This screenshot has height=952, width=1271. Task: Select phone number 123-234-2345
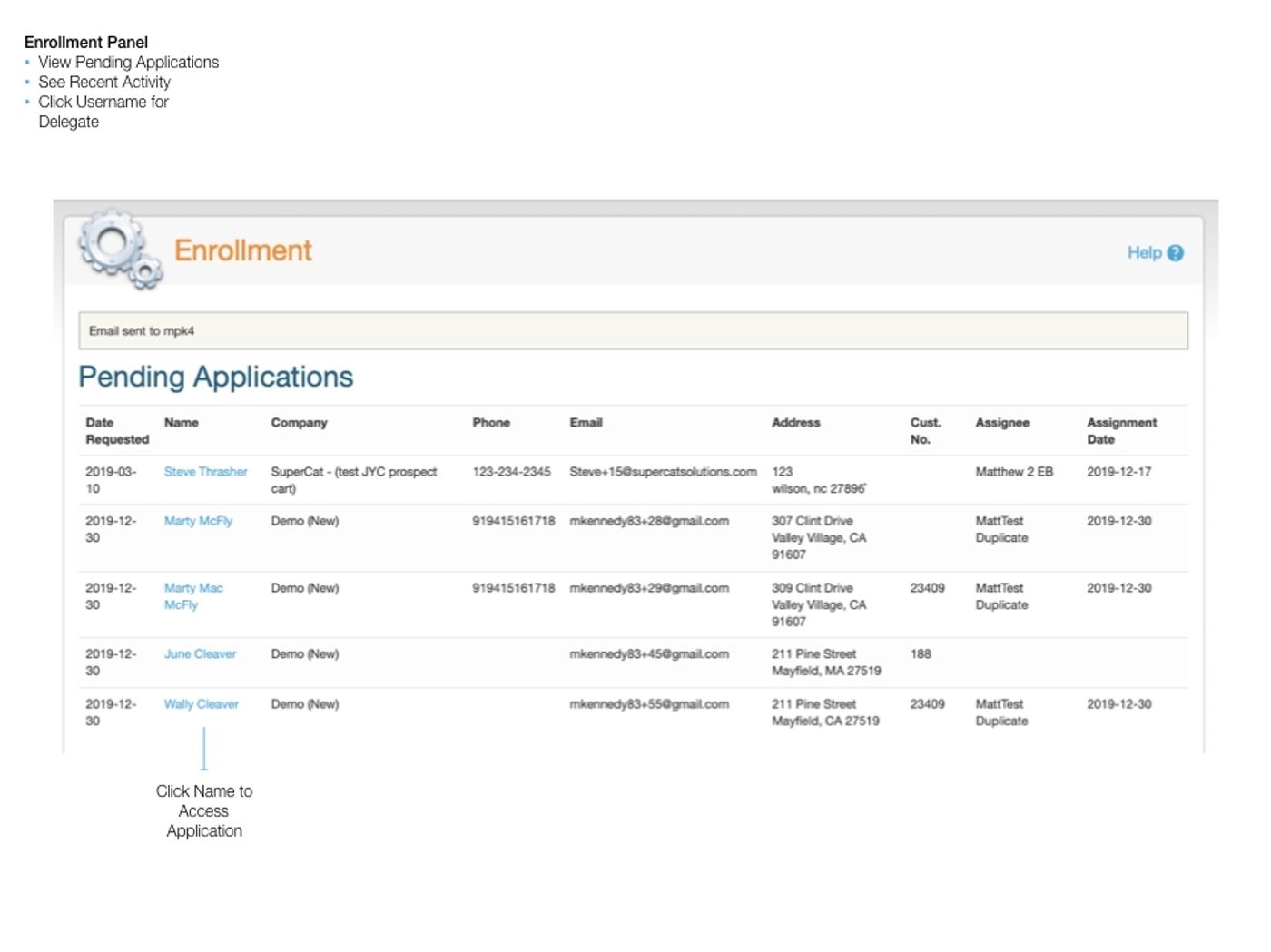point(511,472)
